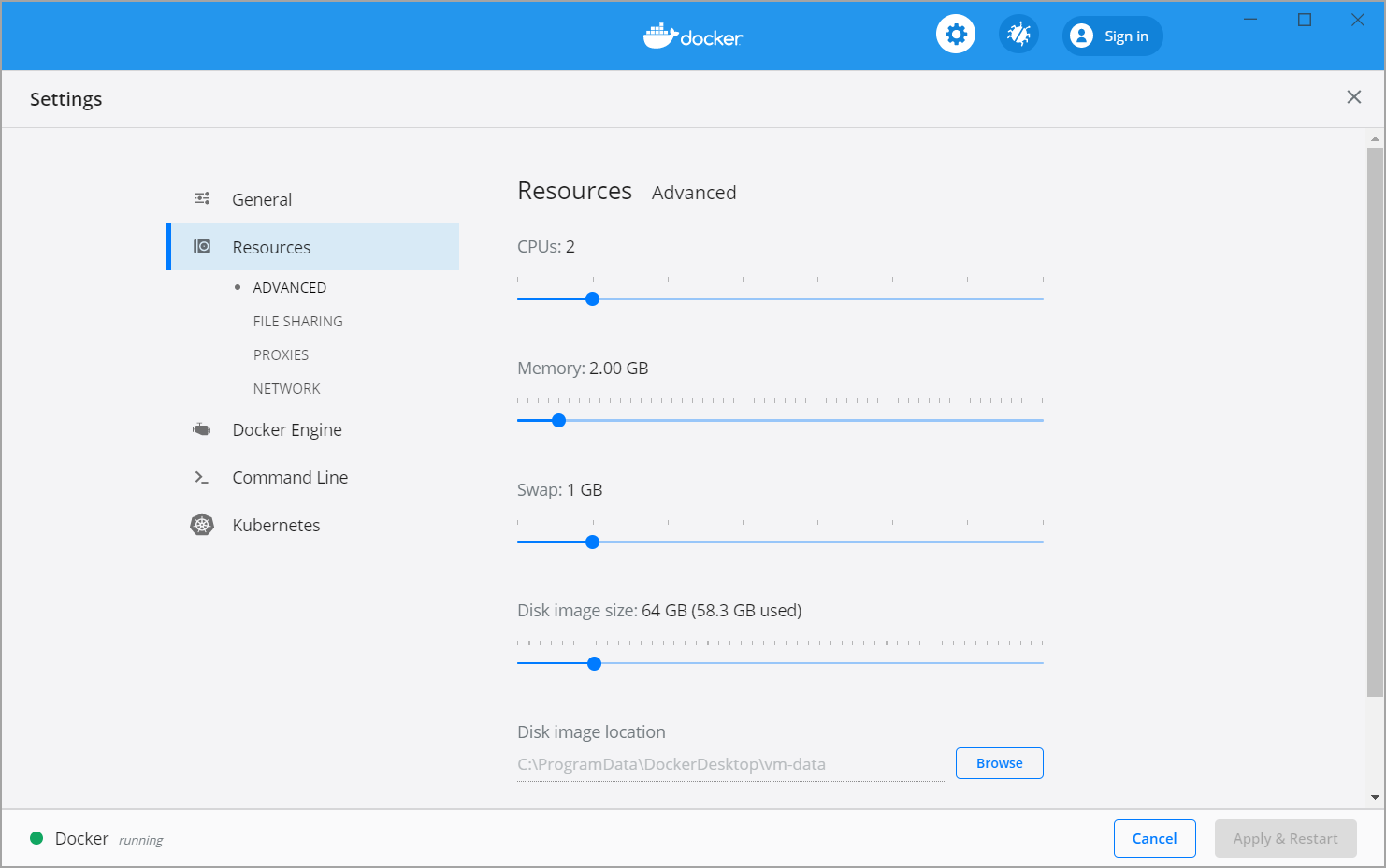The image size is (1386, 868).
Task: Select the Network subsection
Action: coord(286,388)
